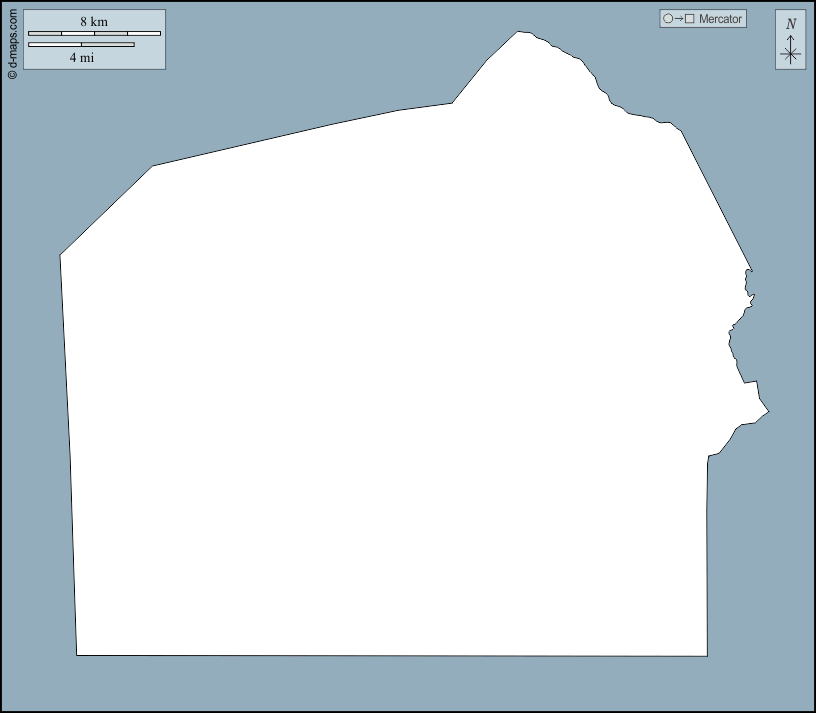Click the "8 km" scale text
Viewport: 816px width, 713px height.
(x=94, y=21)
